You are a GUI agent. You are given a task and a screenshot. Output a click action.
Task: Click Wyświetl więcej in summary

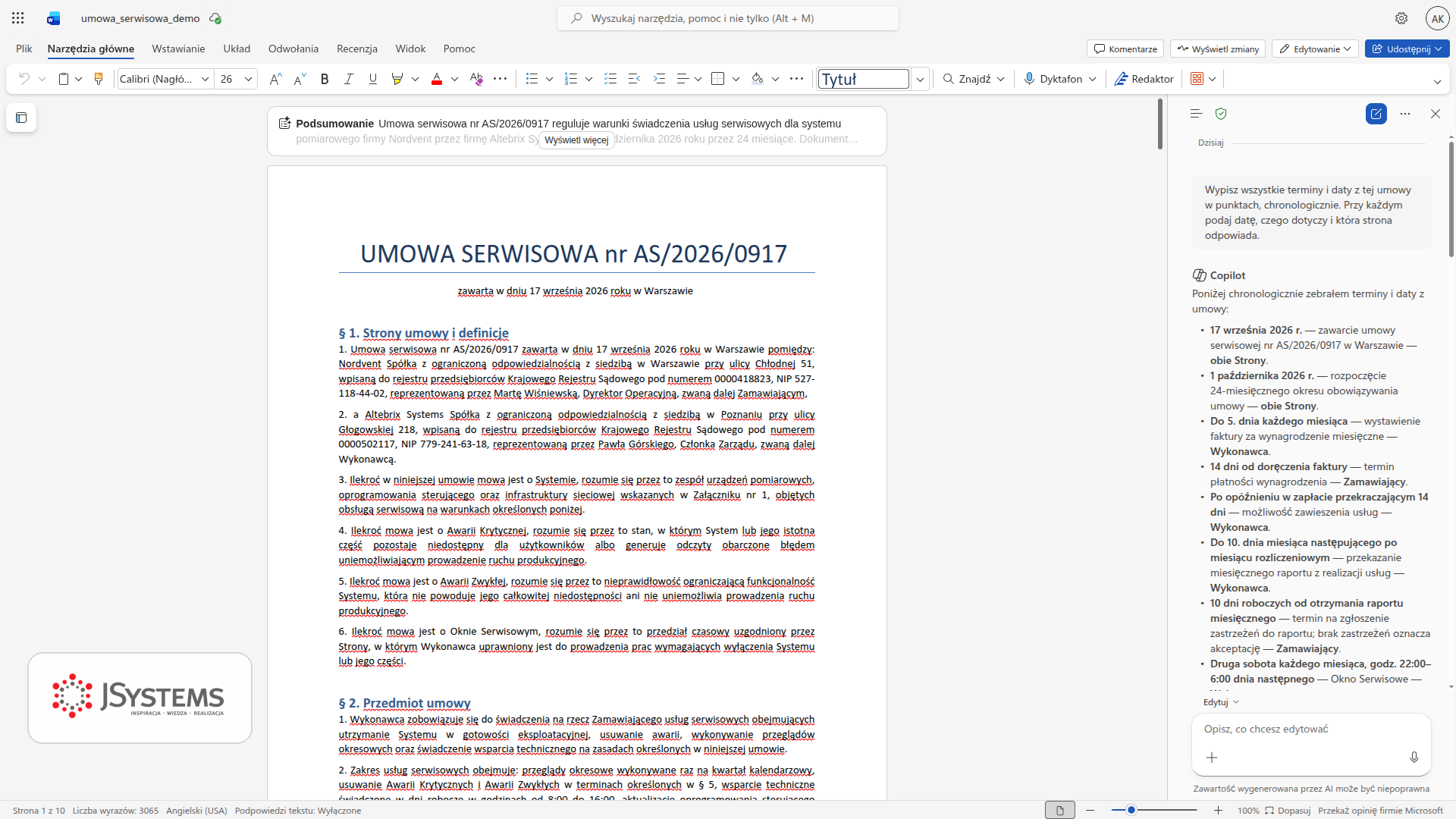[576, 140]
